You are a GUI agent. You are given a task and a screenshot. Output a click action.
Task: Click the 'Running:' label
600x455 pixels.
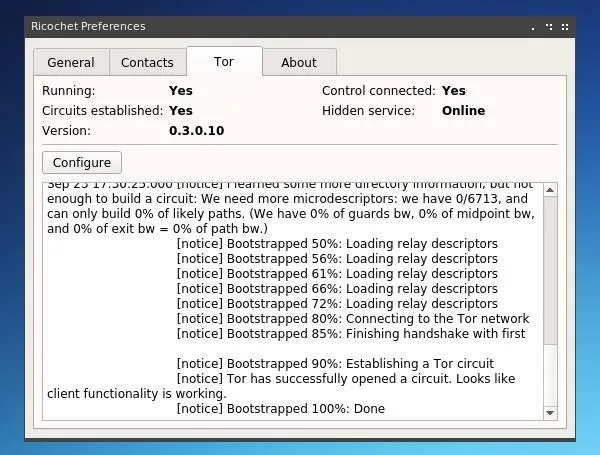click(x=69, y=91)
